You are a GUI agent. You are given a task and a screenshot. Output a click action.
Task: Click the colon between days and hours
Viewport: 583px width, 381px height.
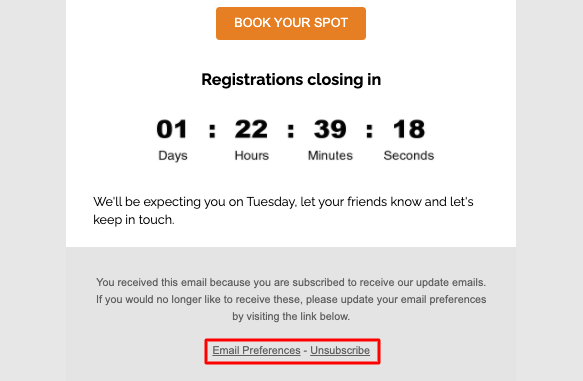click(212, 131)
